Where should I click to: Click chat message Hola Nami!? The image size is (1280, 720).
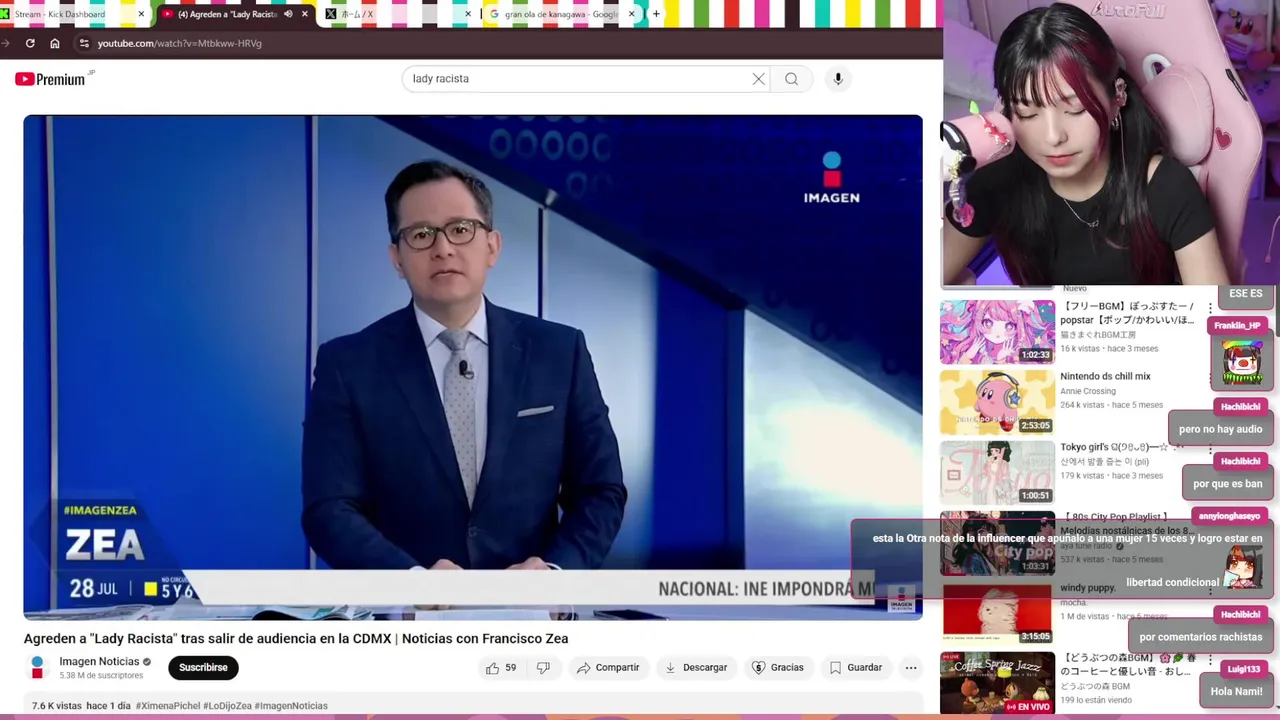pyautogui.click(x=1236, y=691)
